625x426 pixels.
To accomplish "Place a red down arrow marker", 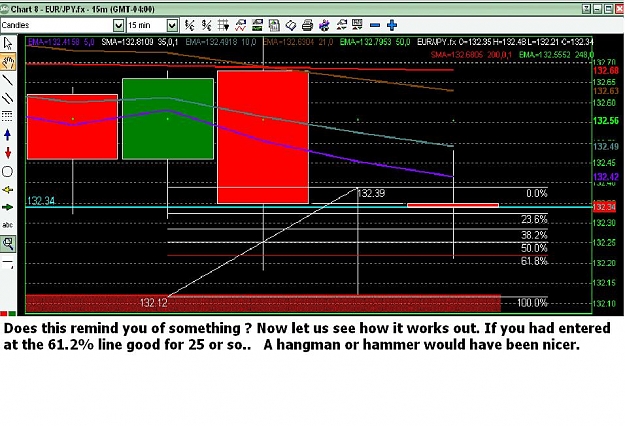I will point(8,153).
